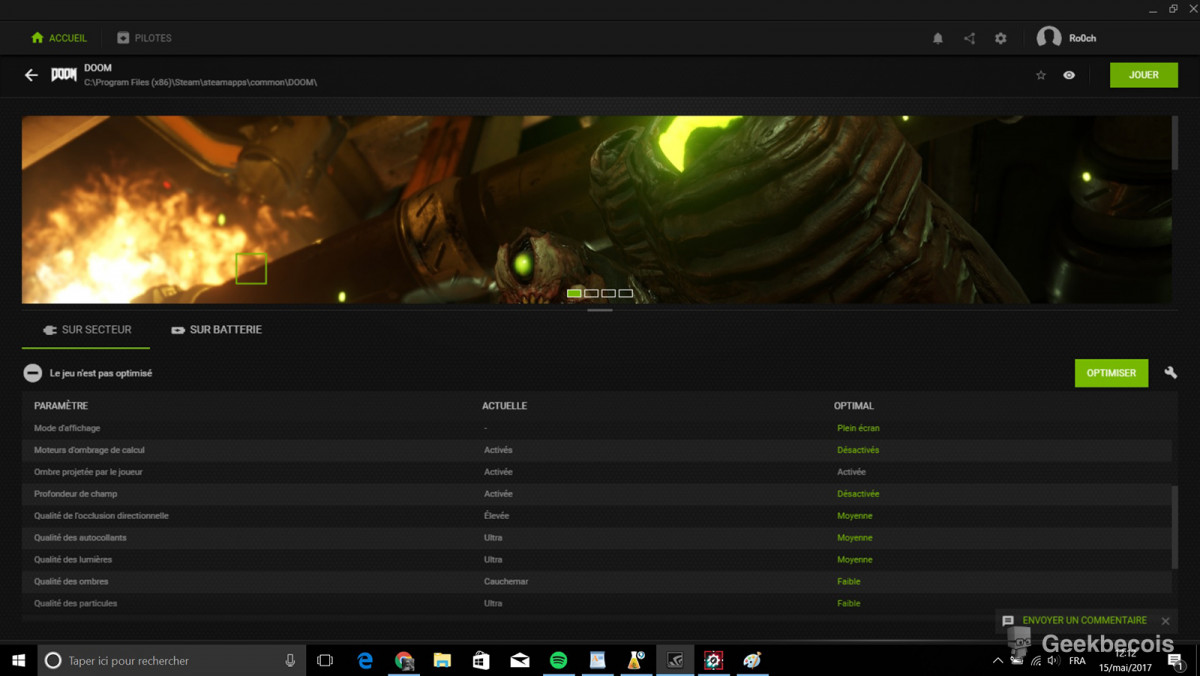1200x676 pixels.
Task: Open Spotify from the taskbar
Action: [x=558, y=660]
